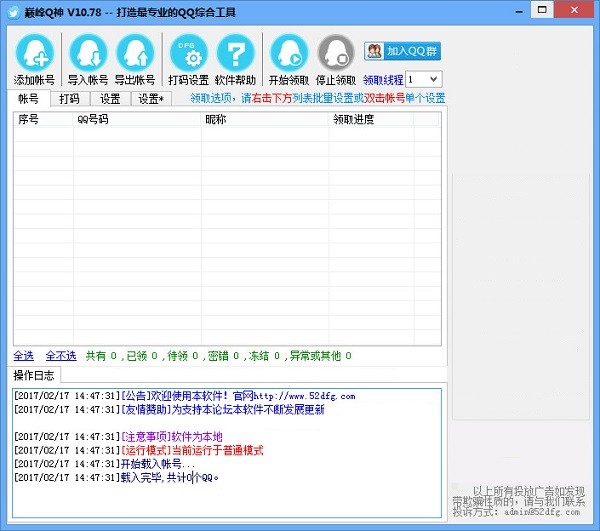Click the Twitter bird icon in the title bar

(14, 13)
